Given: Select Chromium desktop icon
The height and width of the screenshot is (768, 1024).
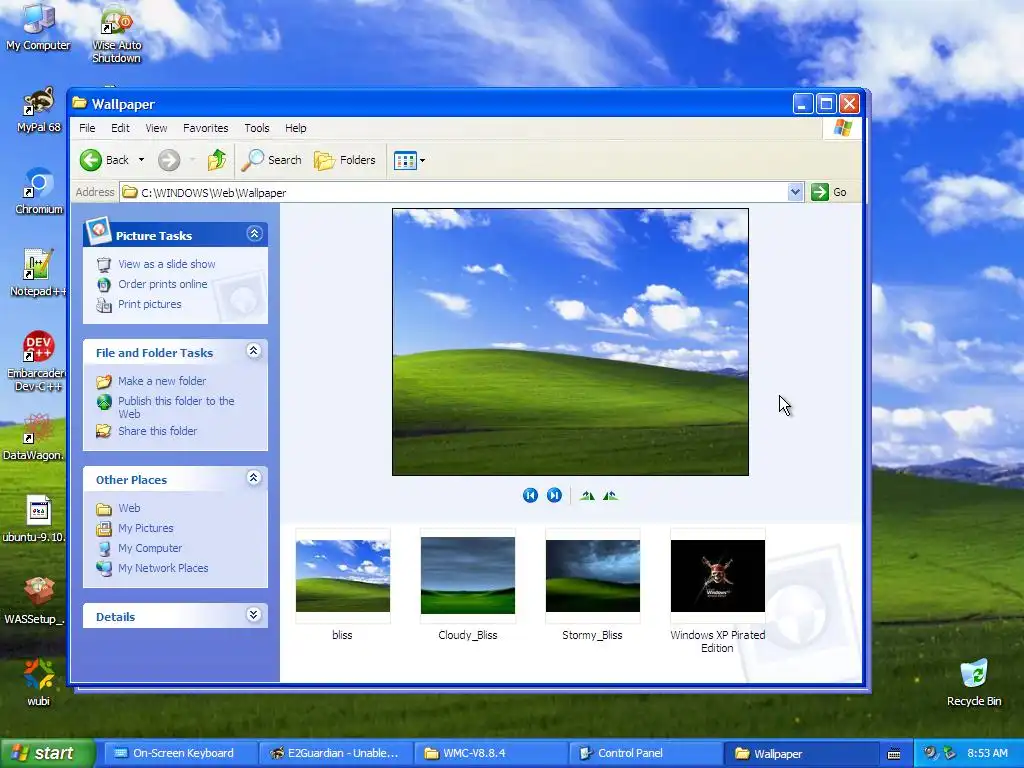Looking at the screenshot, I should pyautogui.click(x=39, y=191).
